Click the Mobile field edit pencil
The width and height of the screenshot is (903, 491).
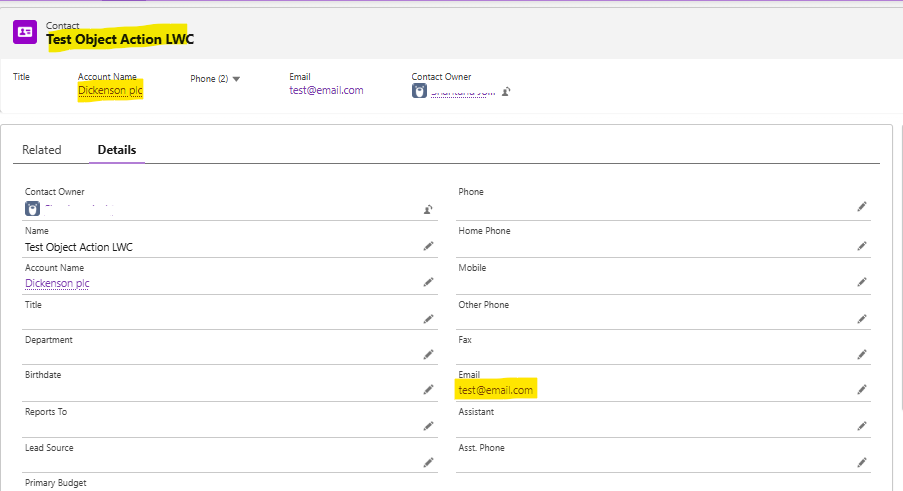pyautogui.click(x=862, y=283)
